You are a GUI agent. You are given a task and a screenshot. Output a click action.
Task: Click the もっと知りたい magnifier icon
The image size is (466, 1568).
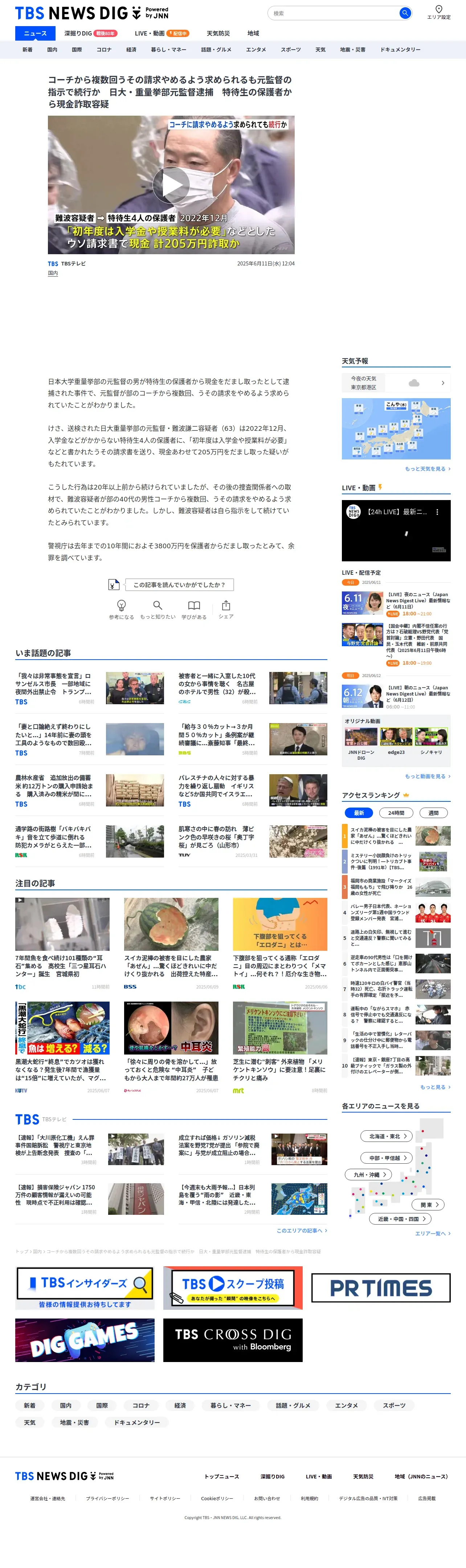[157, 605]
